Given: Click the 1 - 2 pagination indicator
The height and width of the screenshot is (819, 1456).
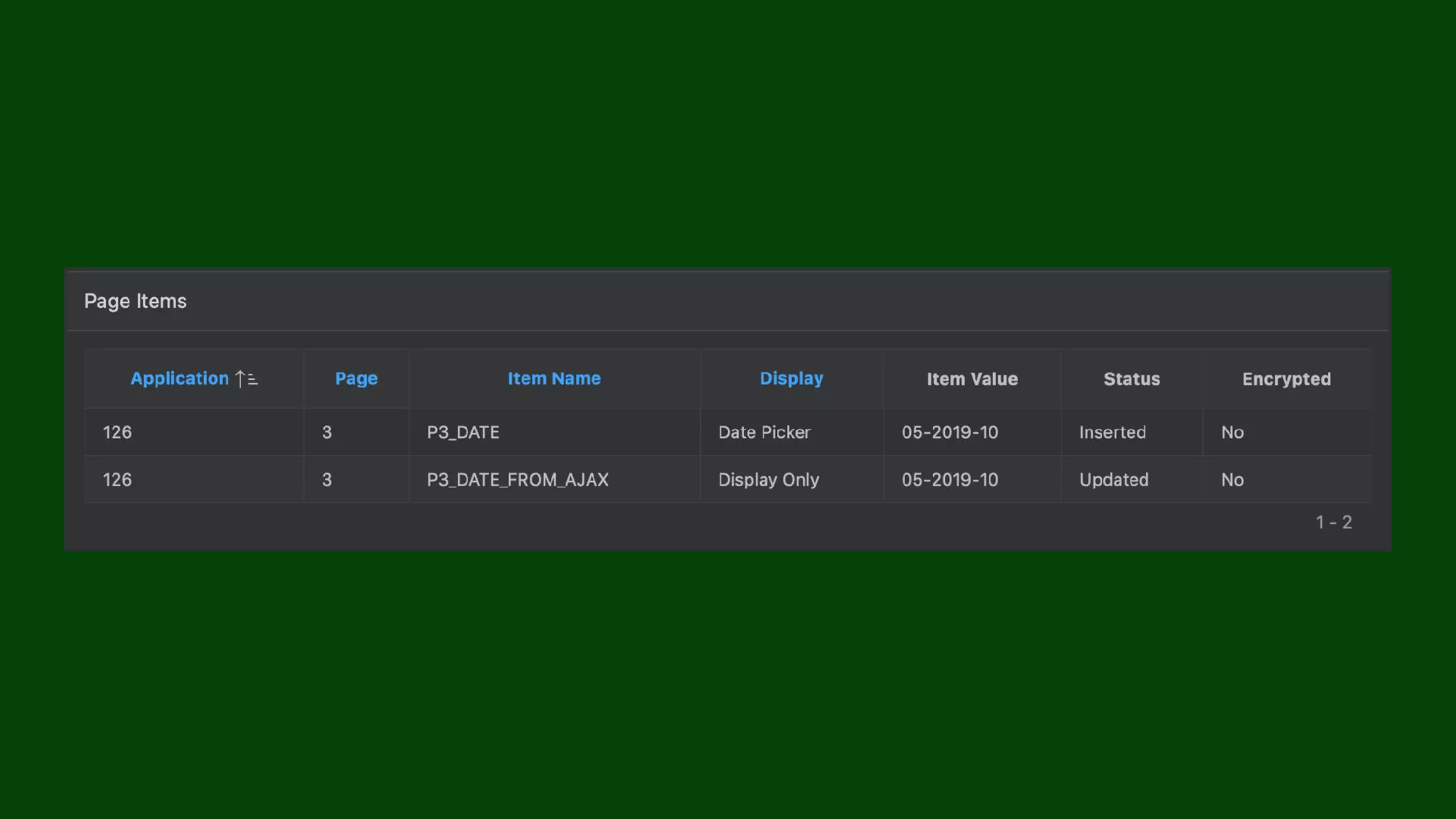Looking at the screenshot, I should pos(1333,523).
